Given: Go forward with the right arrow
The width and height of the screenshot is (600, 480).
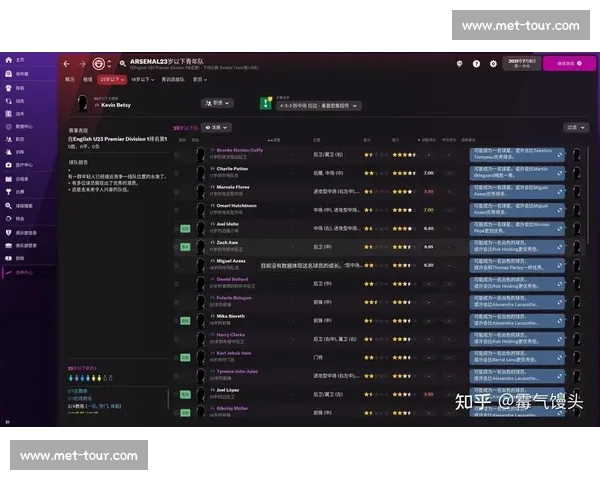Looking at the screenshot, I should (x=82, y=64).
